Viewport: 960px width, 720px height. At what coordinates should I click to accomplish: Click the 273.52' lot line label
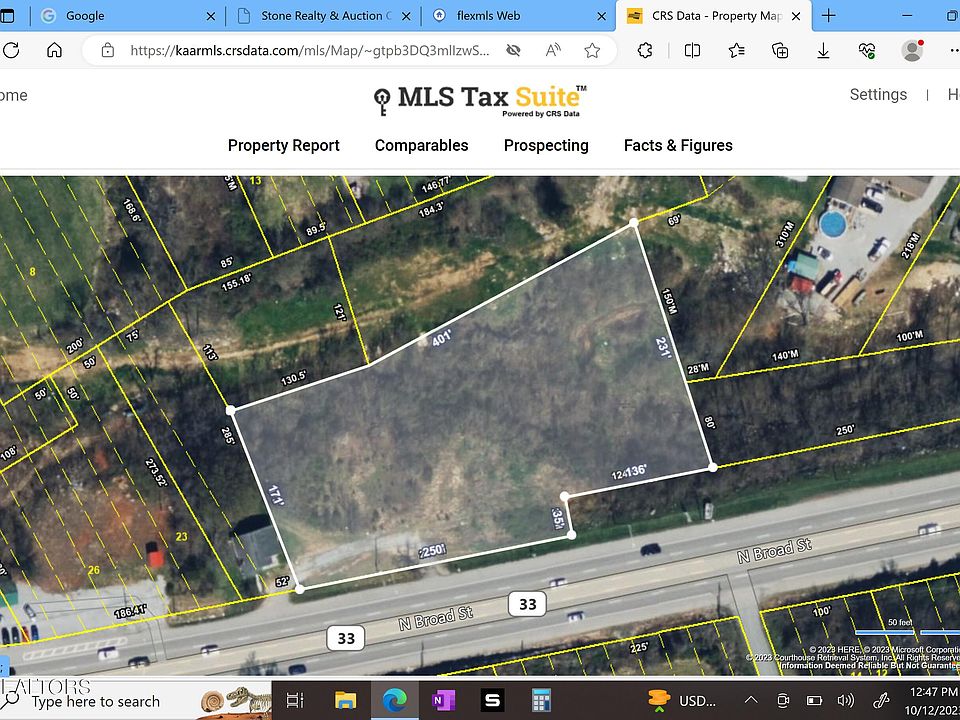156,473
